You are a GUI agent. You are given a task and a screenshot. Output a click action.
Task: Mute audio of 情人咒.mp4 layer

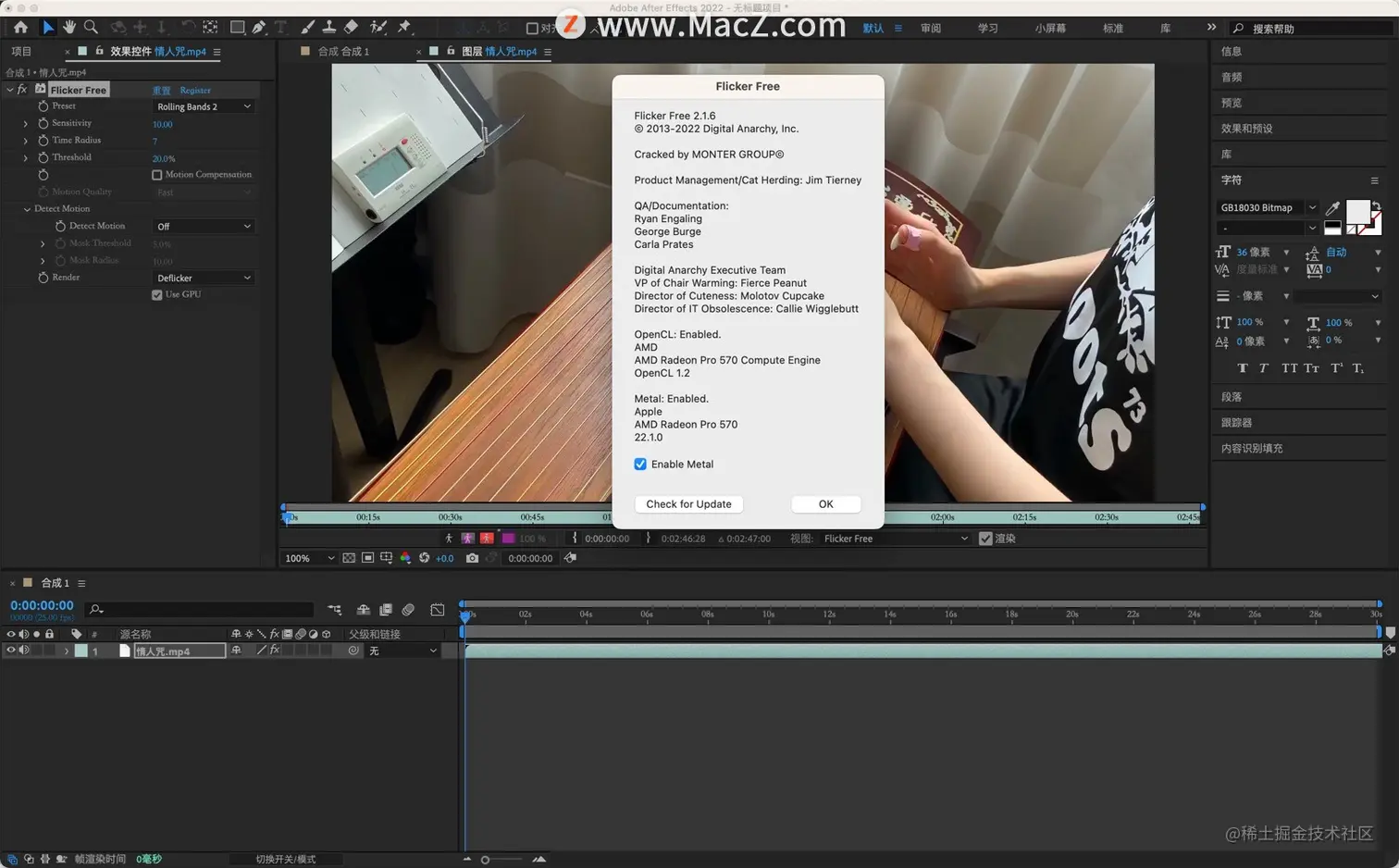tap(24, 651)
